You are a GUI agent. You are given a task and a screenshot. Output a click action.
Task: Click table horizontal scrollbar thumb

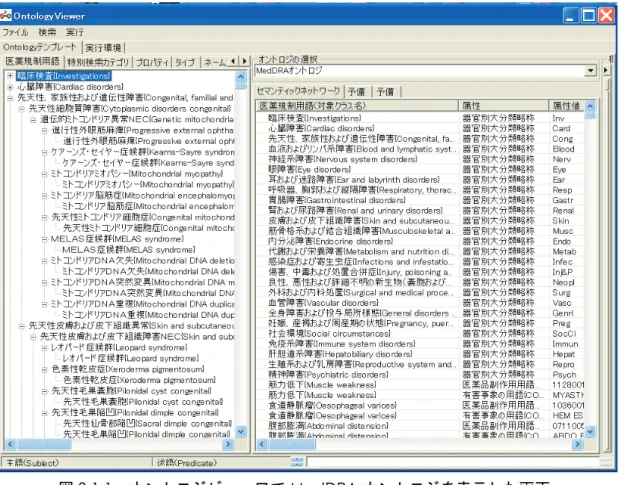[x=292, y=444]
